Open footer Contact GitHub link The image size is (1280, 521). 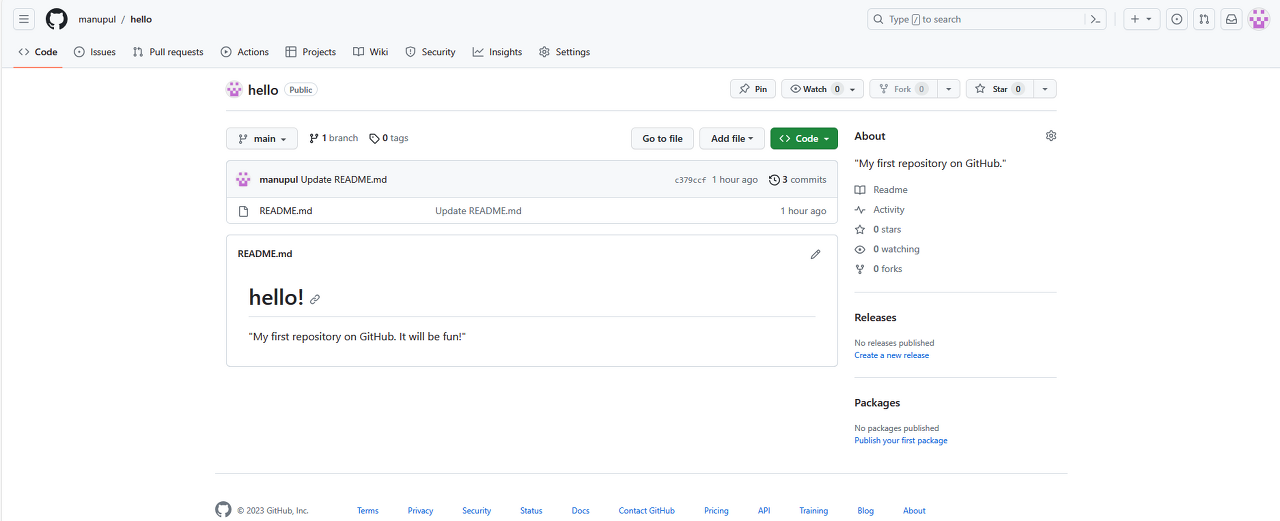point(647,510)
